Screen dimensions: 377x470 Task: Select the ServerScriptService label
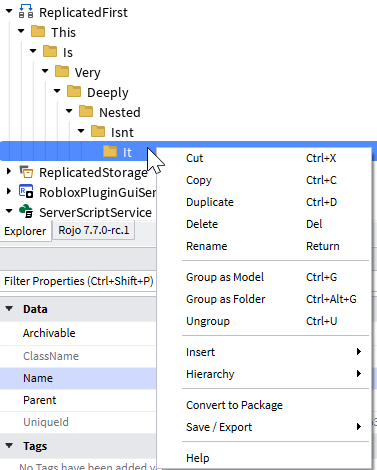coord(95,213)
